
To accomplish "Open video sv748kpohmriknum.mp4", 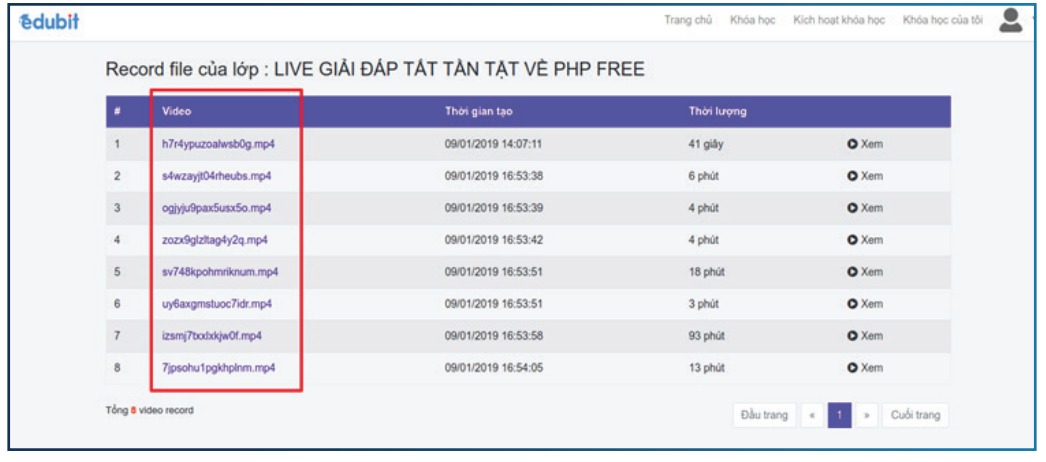I will (x=220, y=272).
